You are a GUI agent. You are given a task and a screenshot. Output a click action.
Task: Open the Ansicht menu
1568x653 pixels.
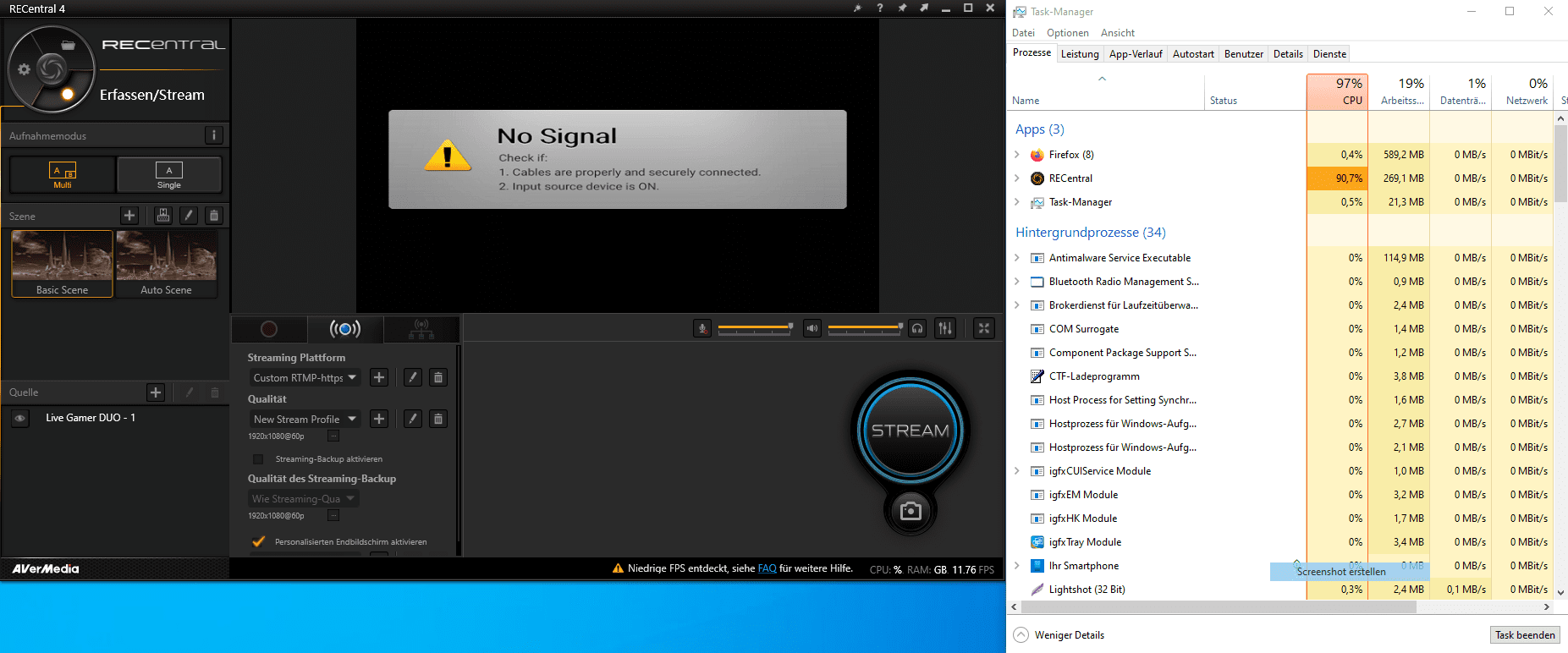1118,33
